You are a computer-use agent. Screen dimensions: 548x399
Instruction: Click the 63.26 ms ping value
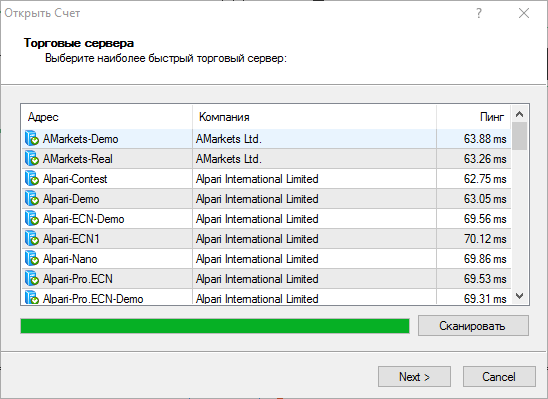pyautogui.click(x=485, y=159)
